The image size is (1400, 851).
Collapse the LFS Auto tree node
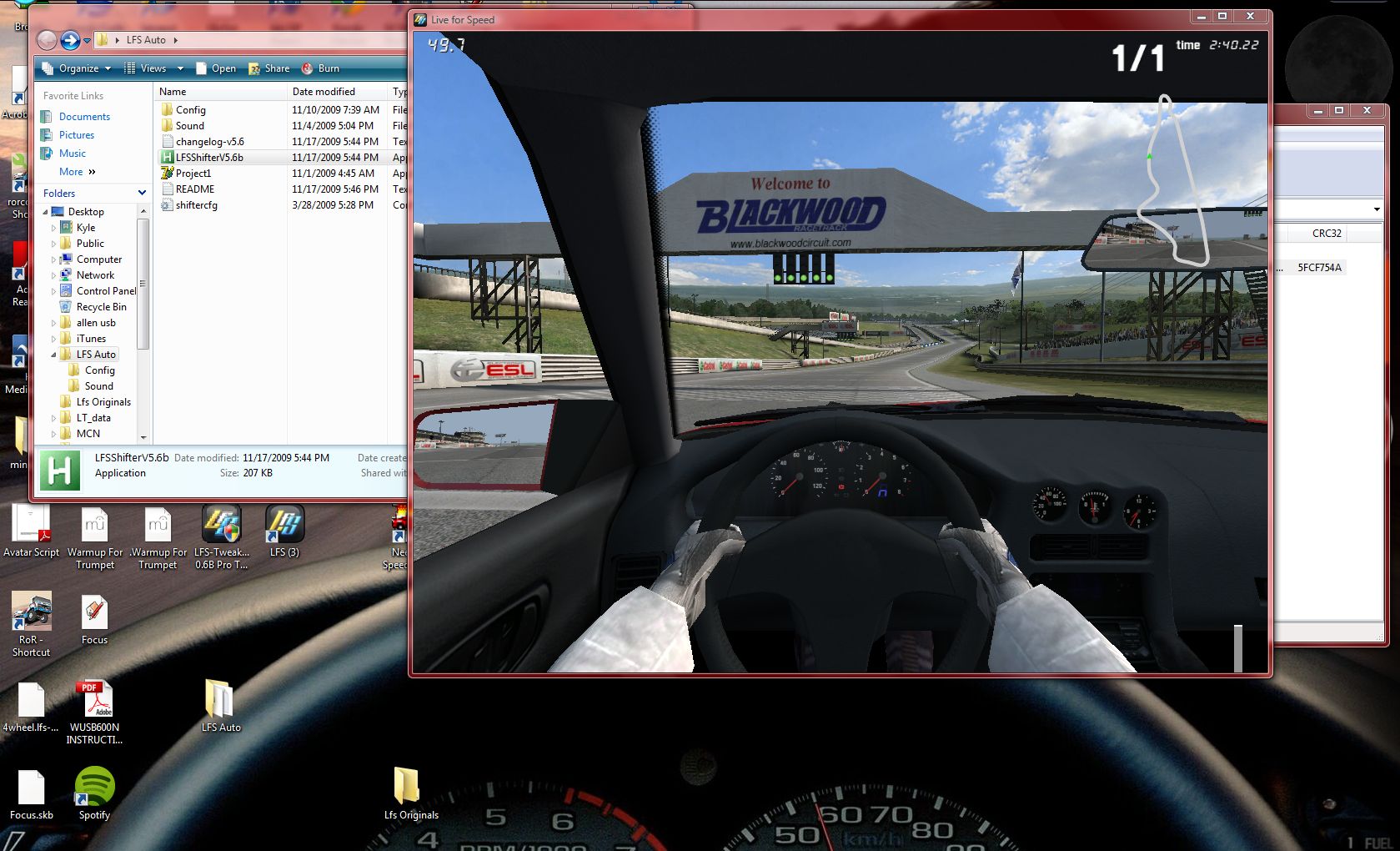point(54,355)
